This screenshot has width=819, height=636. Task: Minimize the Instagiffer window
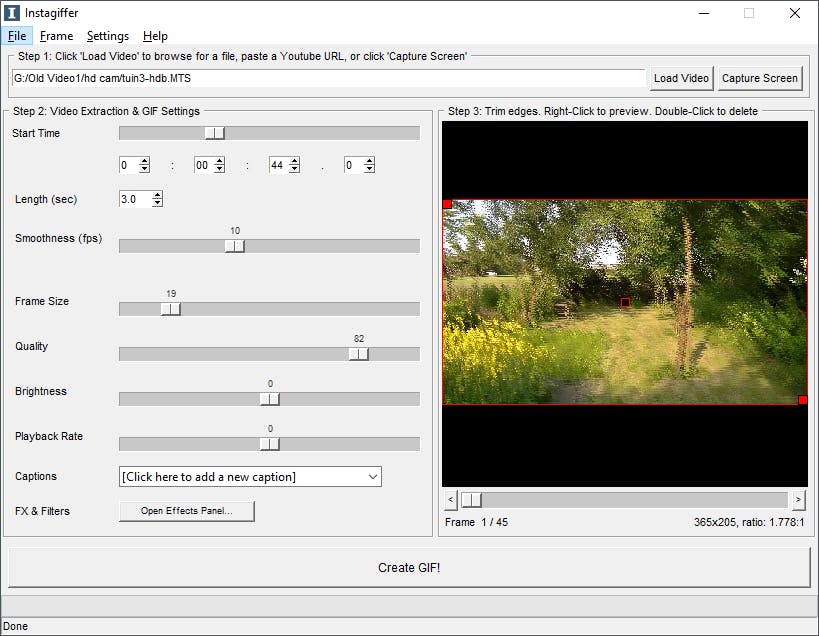[704, 14]
